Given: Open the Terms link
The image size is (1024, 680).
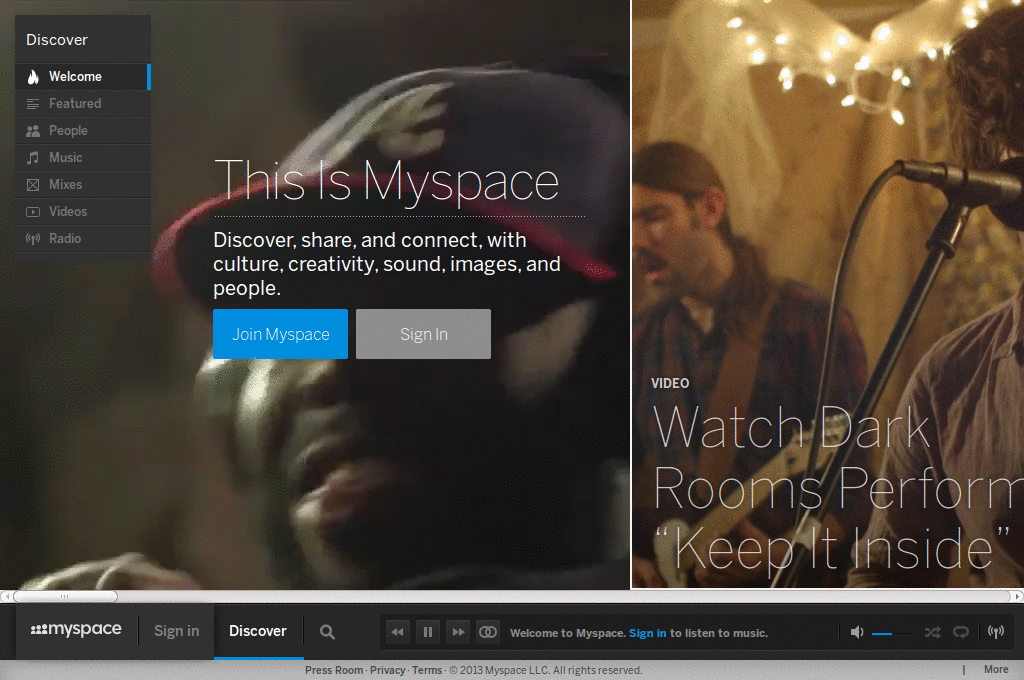Looking at the screenshot, I should click(427, 670).
